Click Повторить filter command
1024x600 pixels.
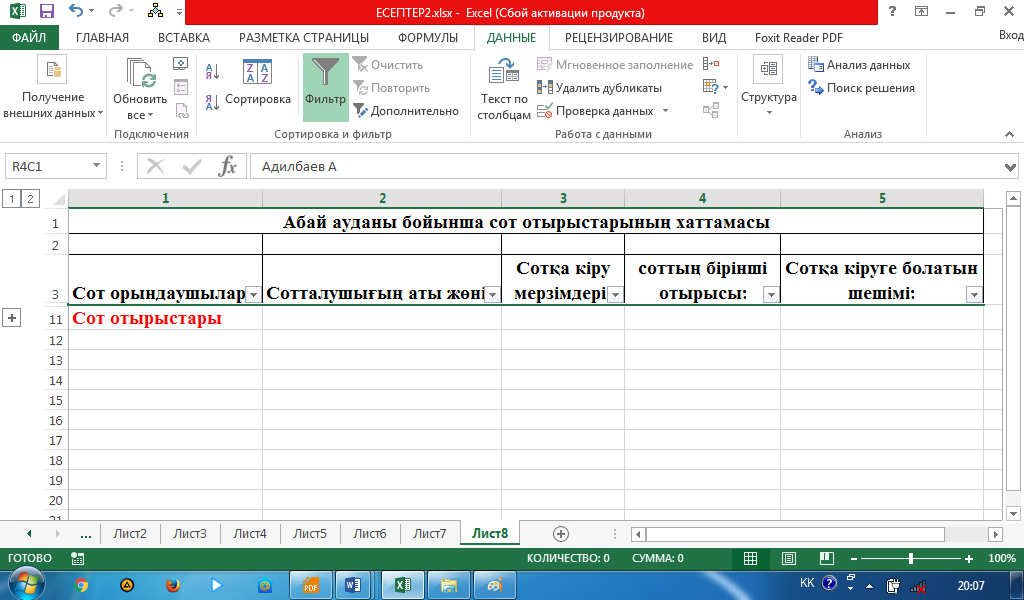391,87
